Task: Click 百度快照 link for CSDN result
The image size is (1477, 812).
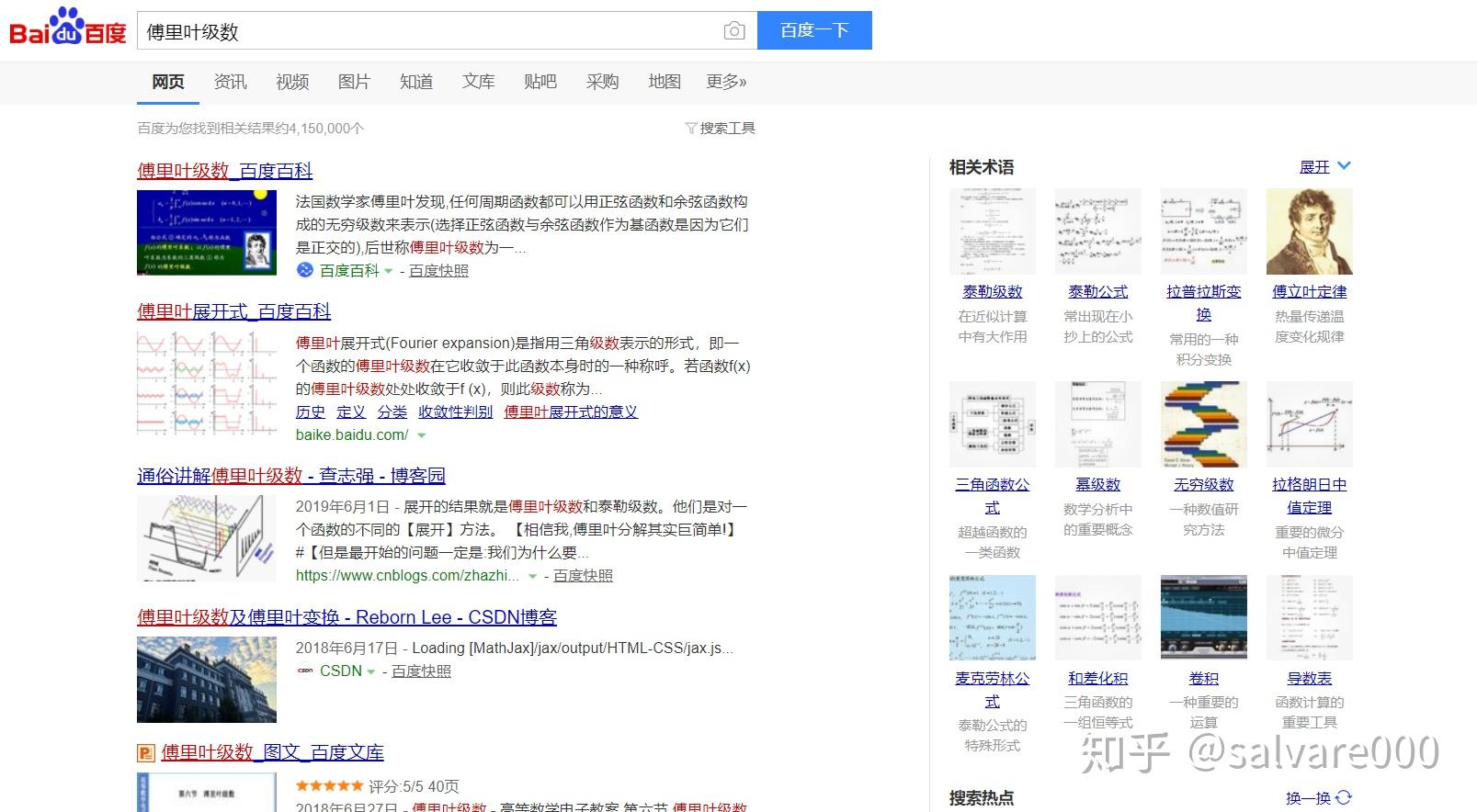Action: [421, 671]
